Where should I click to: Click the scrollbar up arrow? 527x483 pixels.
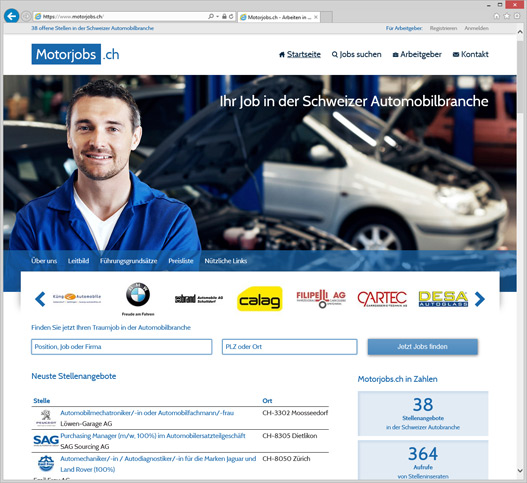[x=520, y=32]
